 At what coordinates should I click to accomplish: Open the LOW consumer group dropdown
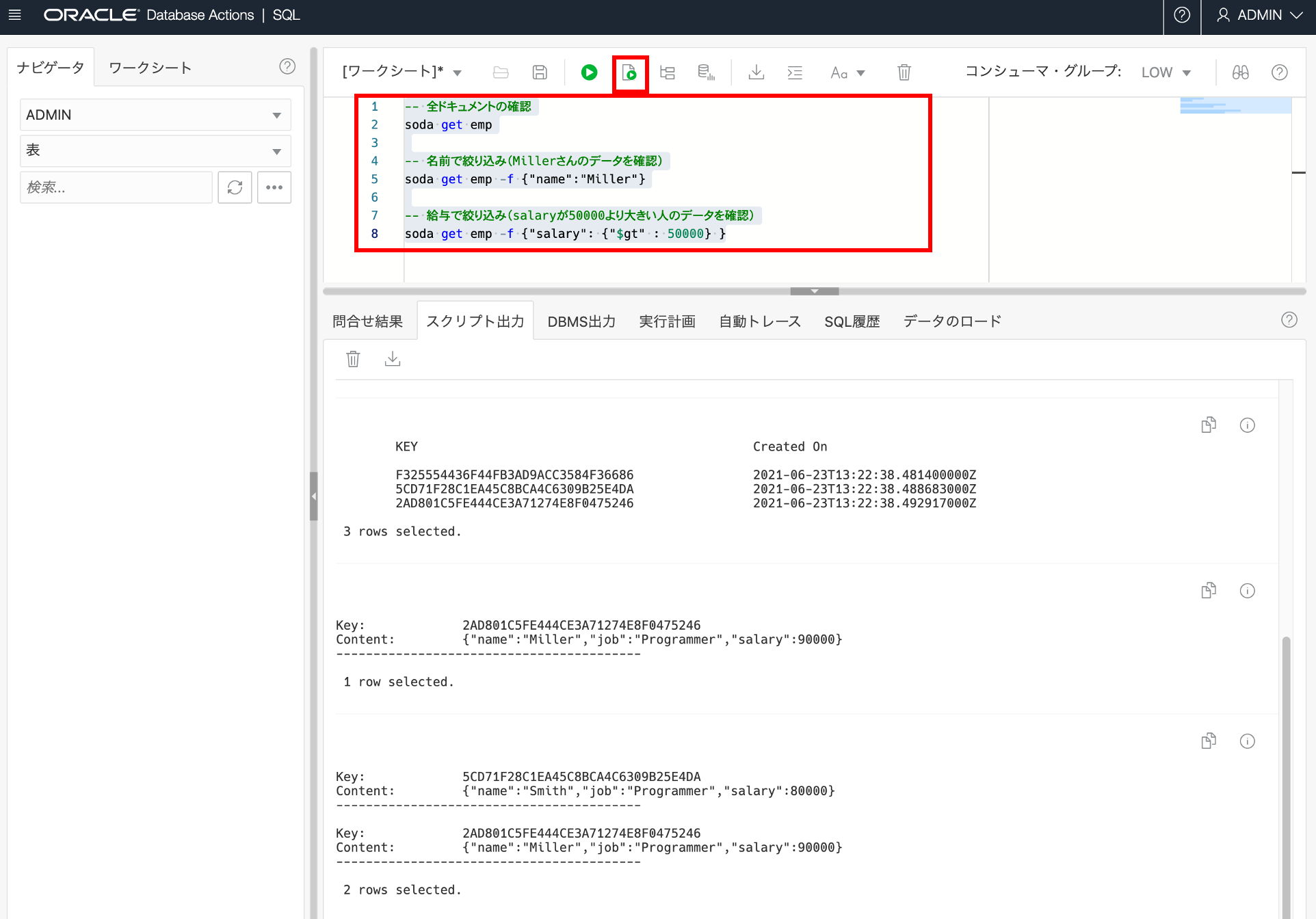1166,72
